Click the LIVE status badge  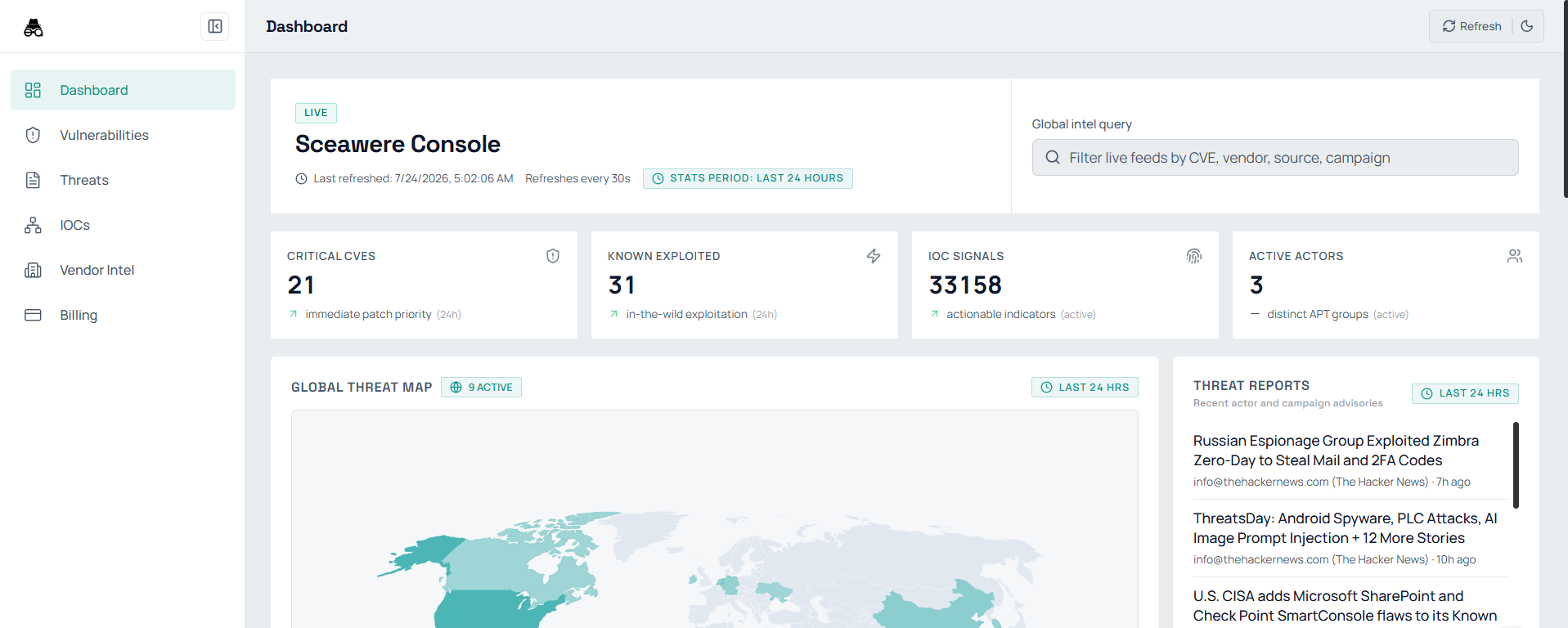316,113
